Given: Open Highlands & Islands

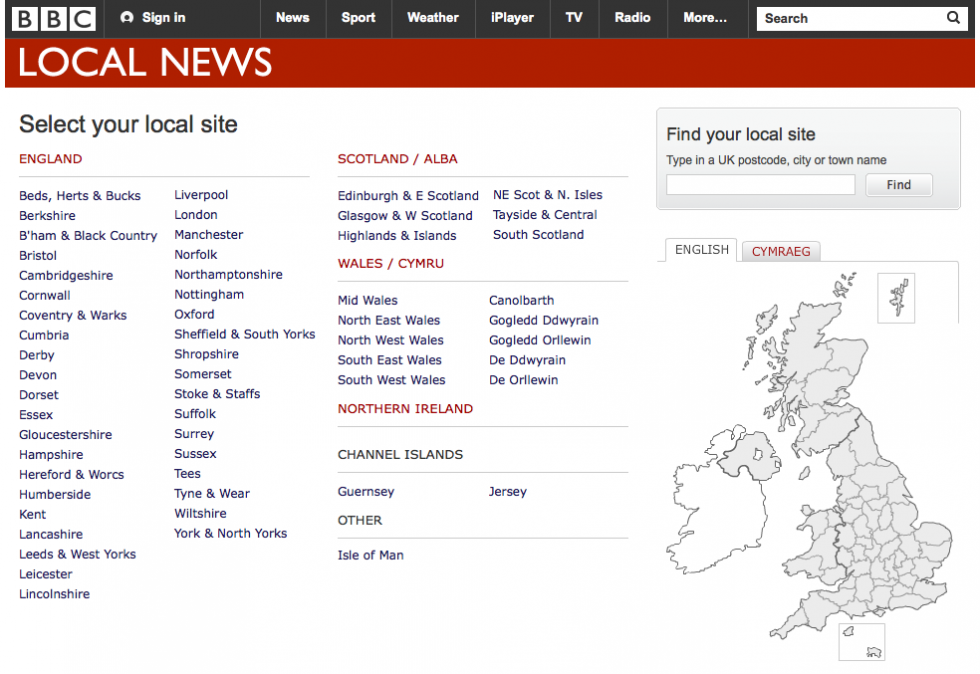Looking at the screenshot, I should pos(397,236).
